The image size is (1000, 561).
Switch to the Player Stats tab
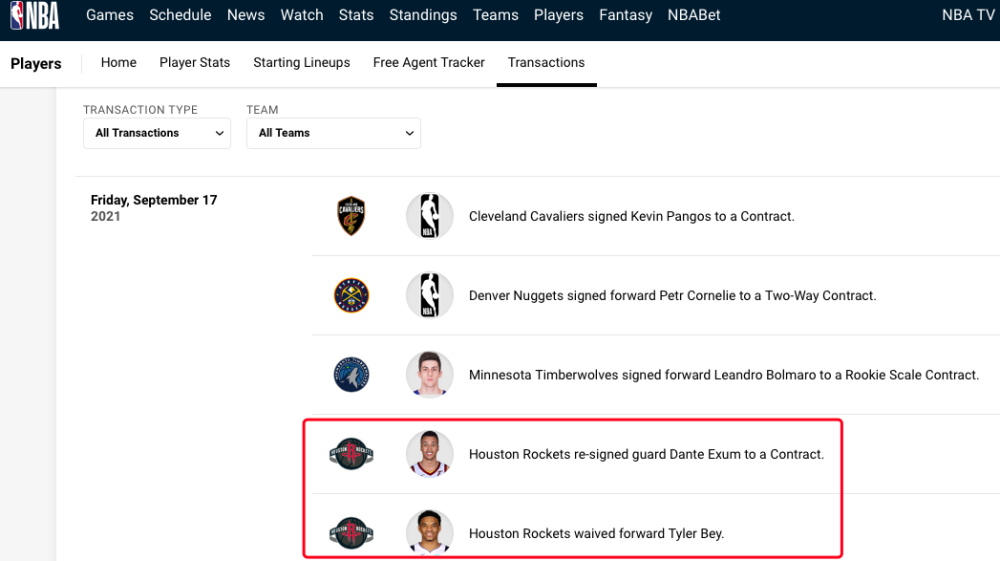pyautogui.click(x=195, y=62)
